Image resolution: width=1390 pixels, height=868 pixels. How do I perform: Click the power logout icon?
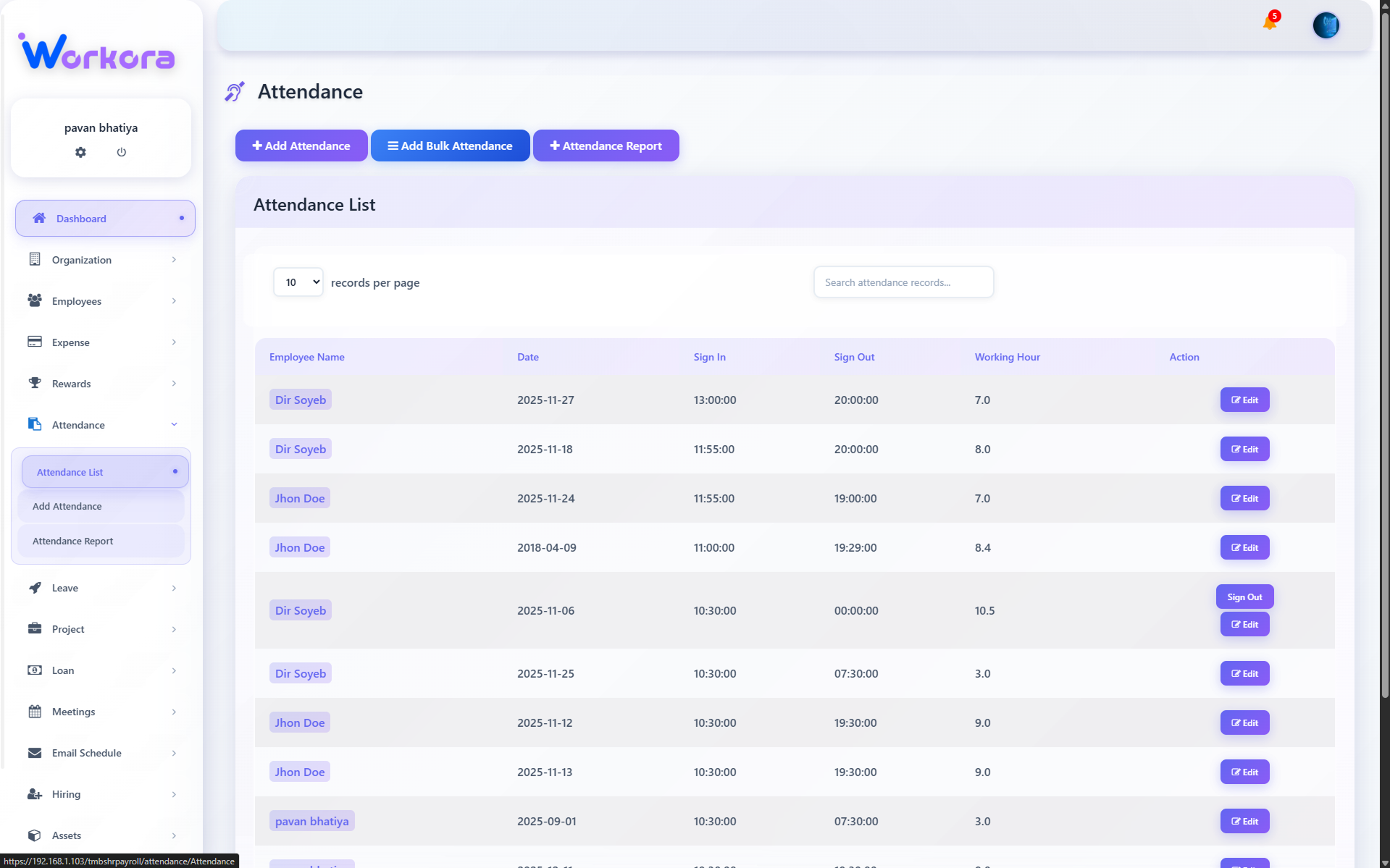(122, 152)
